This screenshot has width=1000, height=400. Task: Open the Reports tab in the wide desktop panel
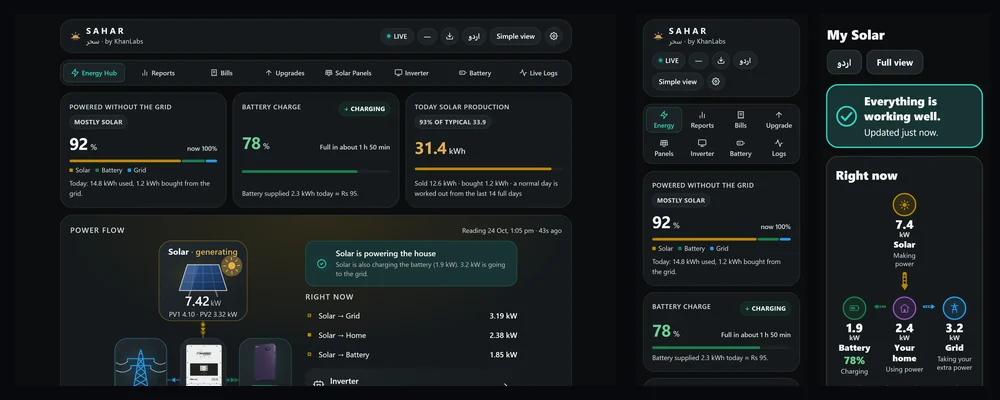pyautogui.click(x=158, y=73)
